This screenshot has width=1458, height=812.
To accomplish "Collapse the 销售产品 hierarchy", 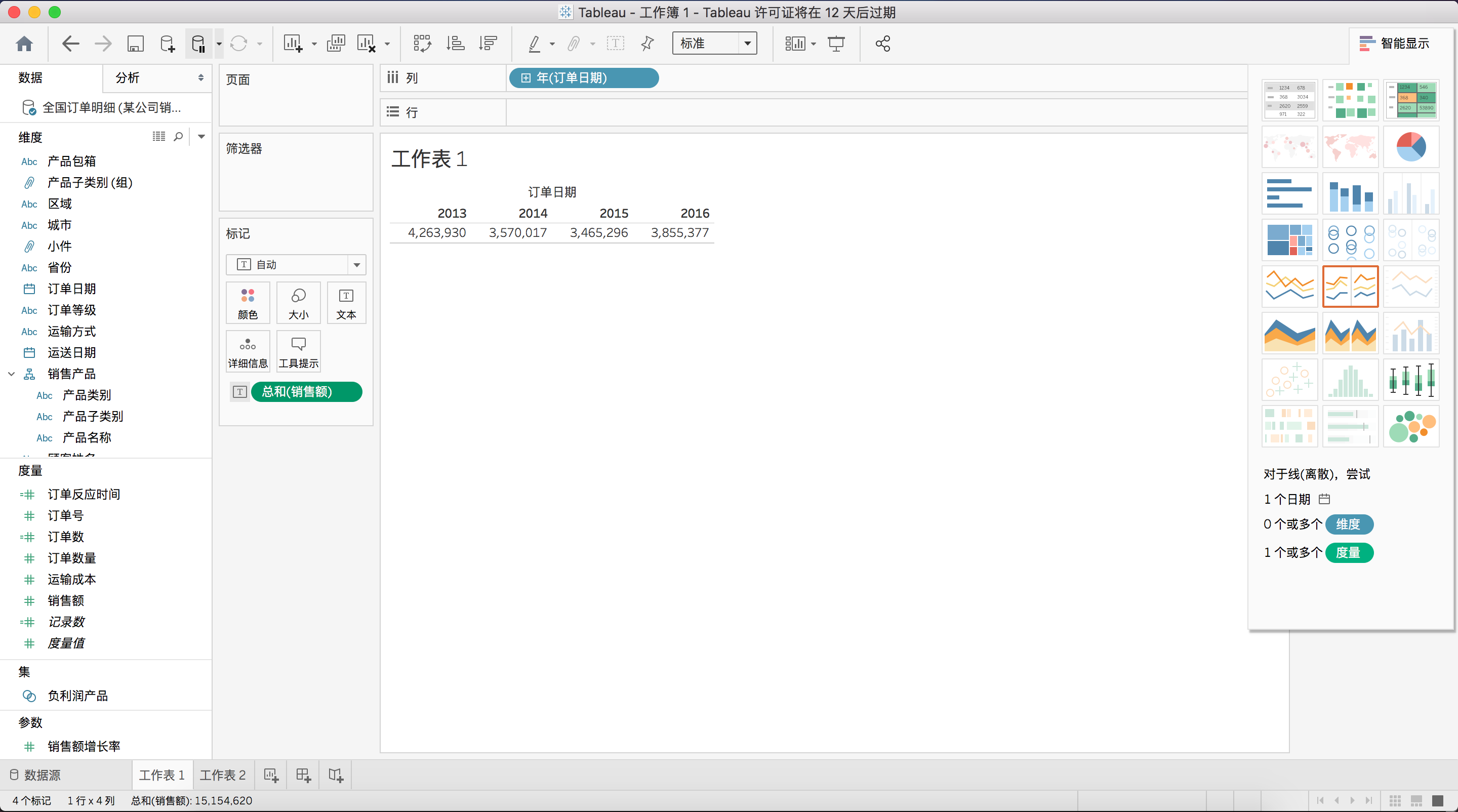I will [x=11, y=374].
